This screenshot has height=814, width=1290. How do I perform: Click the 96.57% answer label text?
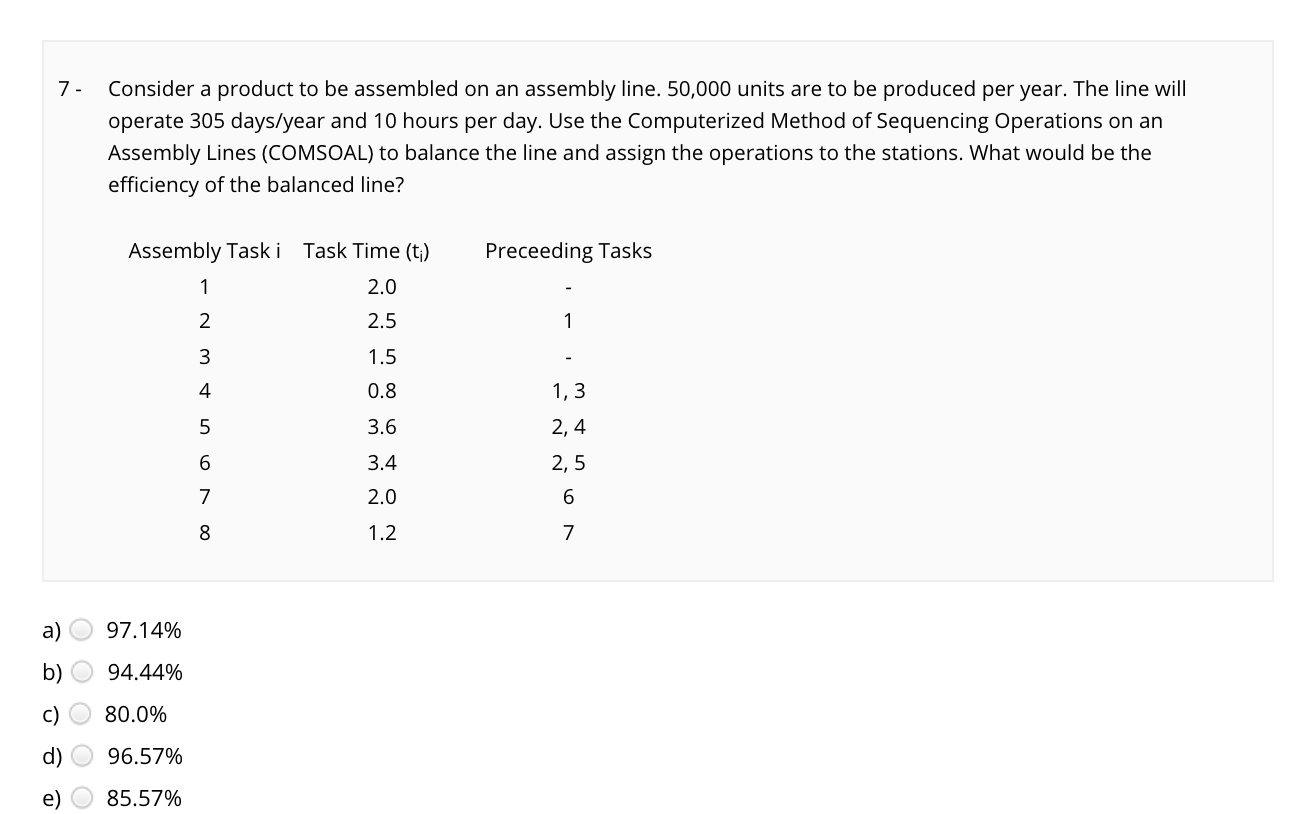pos(144,756)
